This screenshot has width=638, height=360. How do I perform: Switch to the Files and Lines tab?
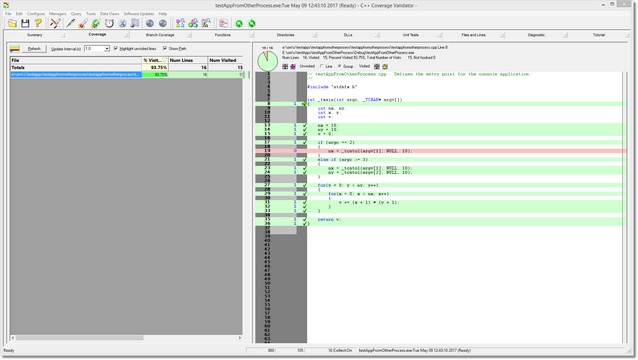(473, 35)
